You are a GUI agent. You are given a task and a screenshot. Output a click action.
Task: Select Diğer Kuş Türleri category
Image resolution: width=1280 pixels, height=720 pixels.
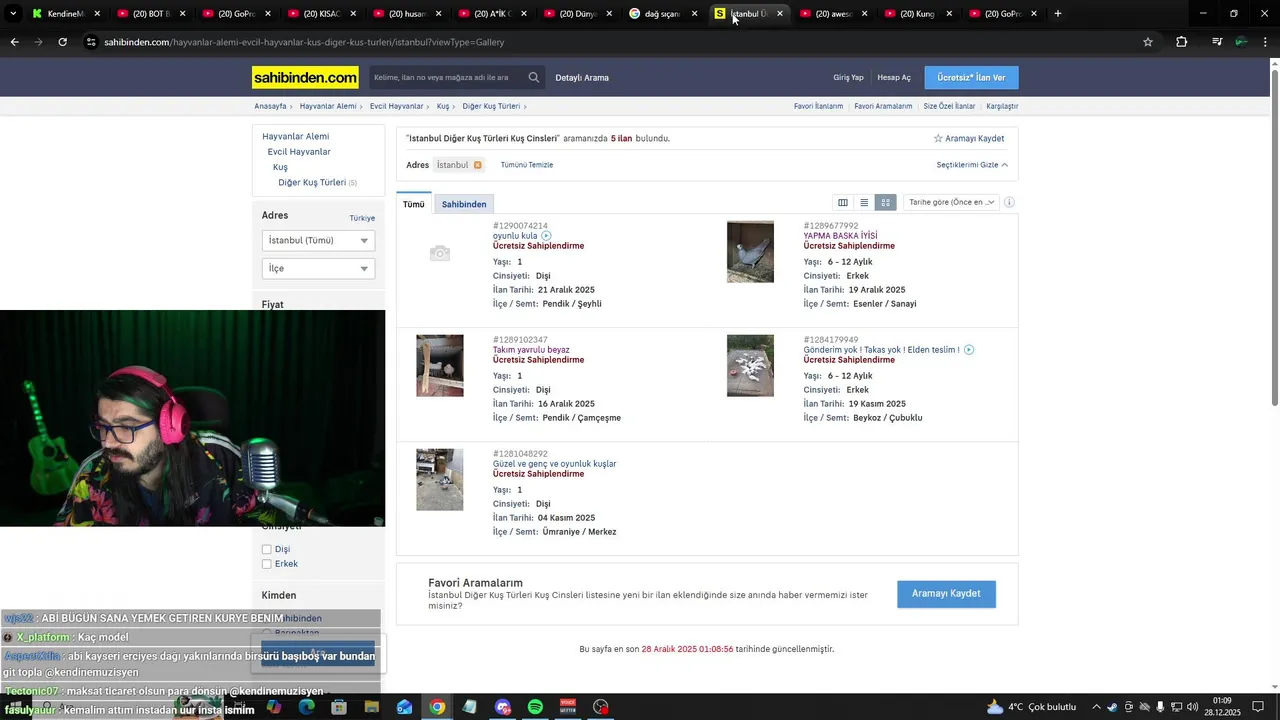pyautogui.click(x=312, y=183)
